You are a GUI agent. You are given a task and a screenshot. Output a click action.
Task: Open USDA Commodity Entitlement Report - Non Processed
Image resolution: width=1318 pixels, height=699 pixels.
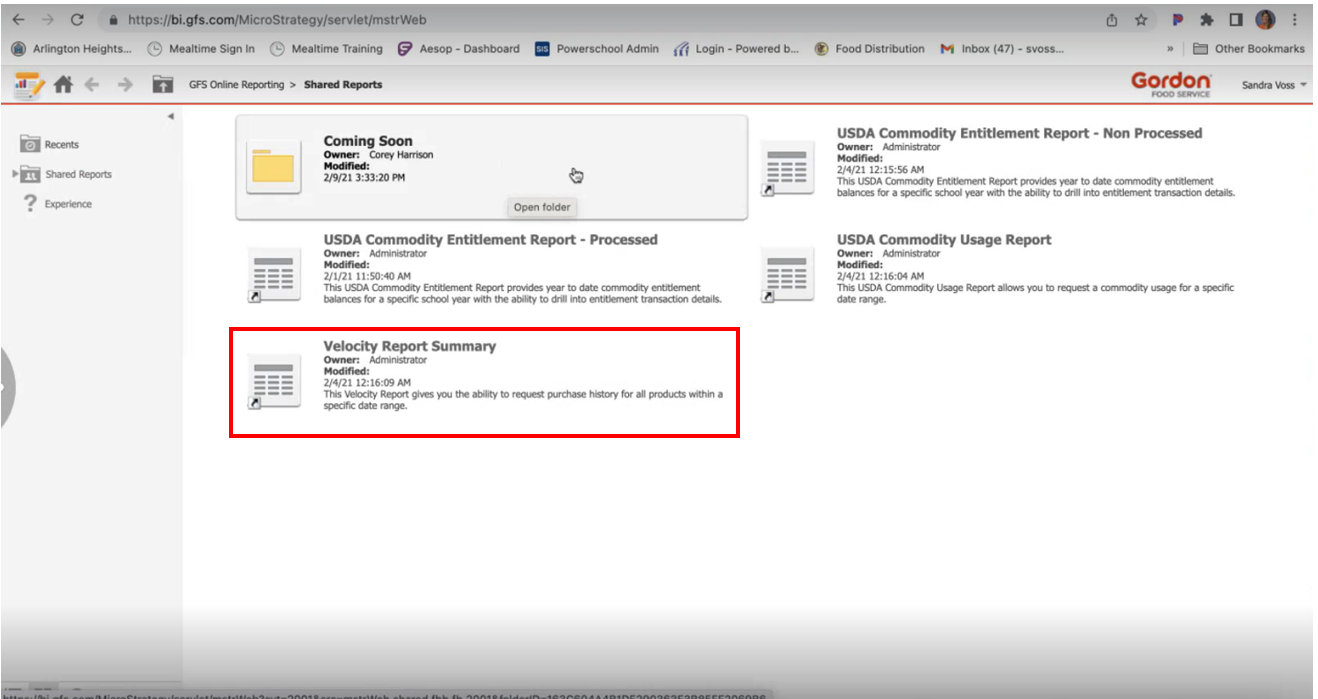(1019, 133)
